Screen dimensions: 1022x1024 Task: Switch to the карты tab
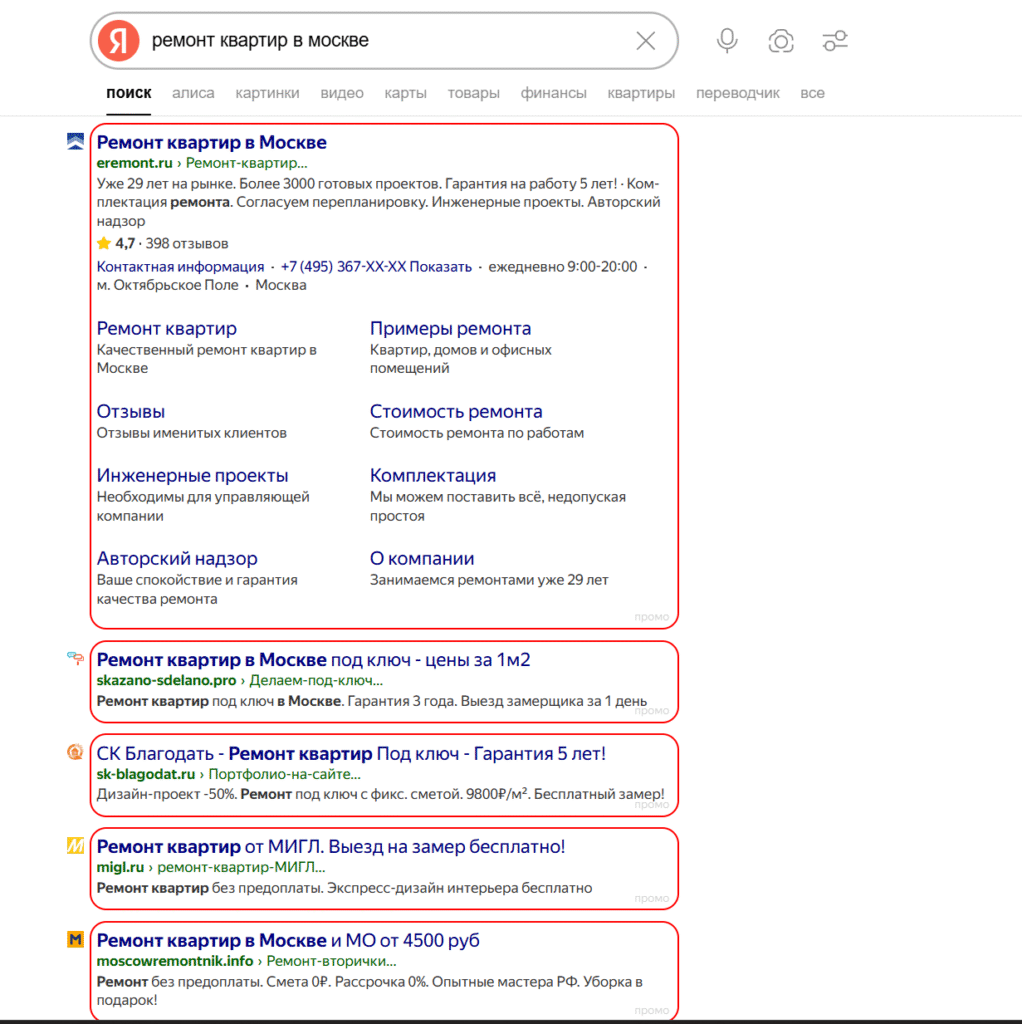coord(405,93)
